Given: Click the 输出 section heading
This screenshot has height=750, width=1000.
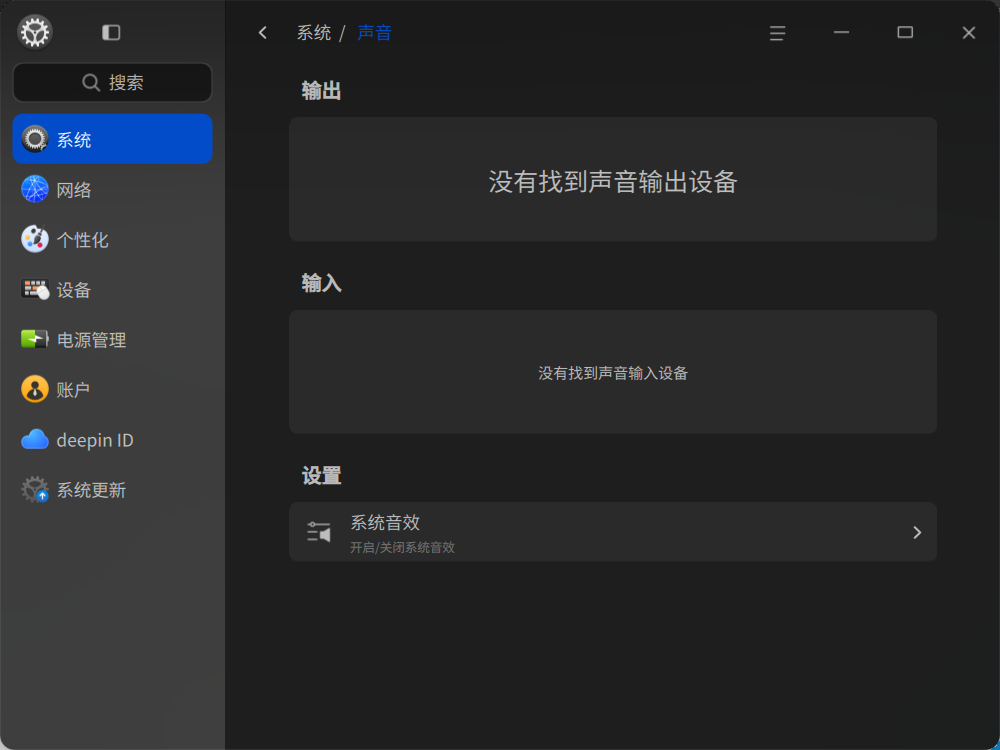Looking at the screenshot, I should (x=321, y=91).
